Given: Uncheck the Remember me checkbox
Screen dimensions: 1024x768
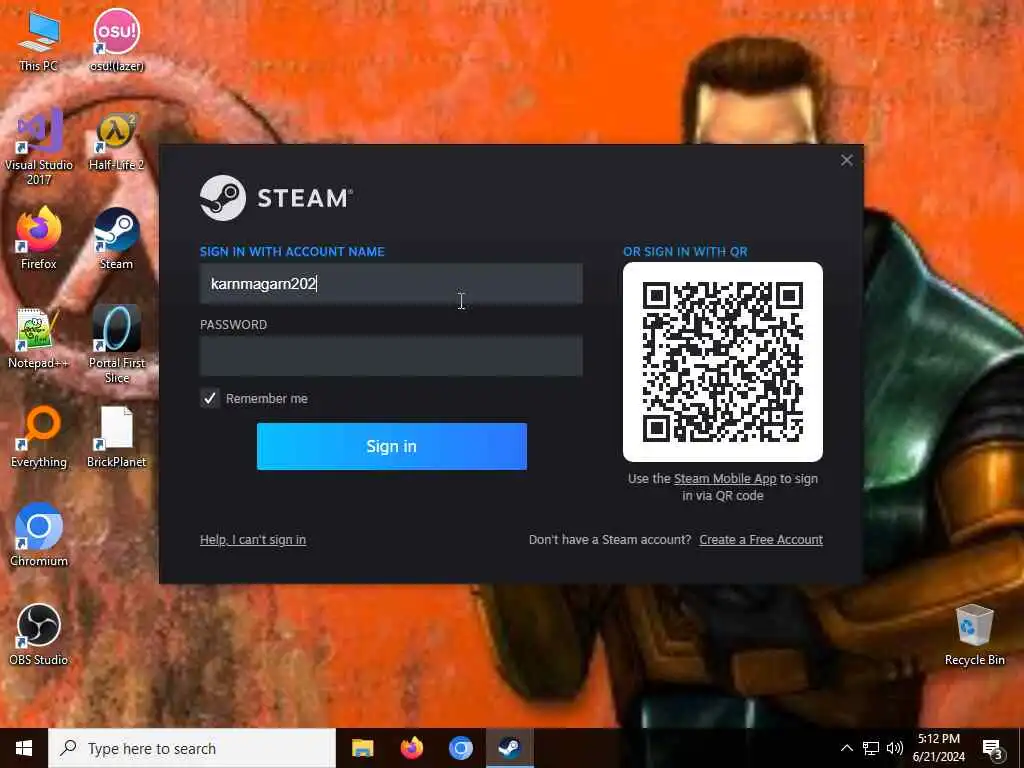Looking at the screenshot, I should pyautogui.click(x=210, y=398).
